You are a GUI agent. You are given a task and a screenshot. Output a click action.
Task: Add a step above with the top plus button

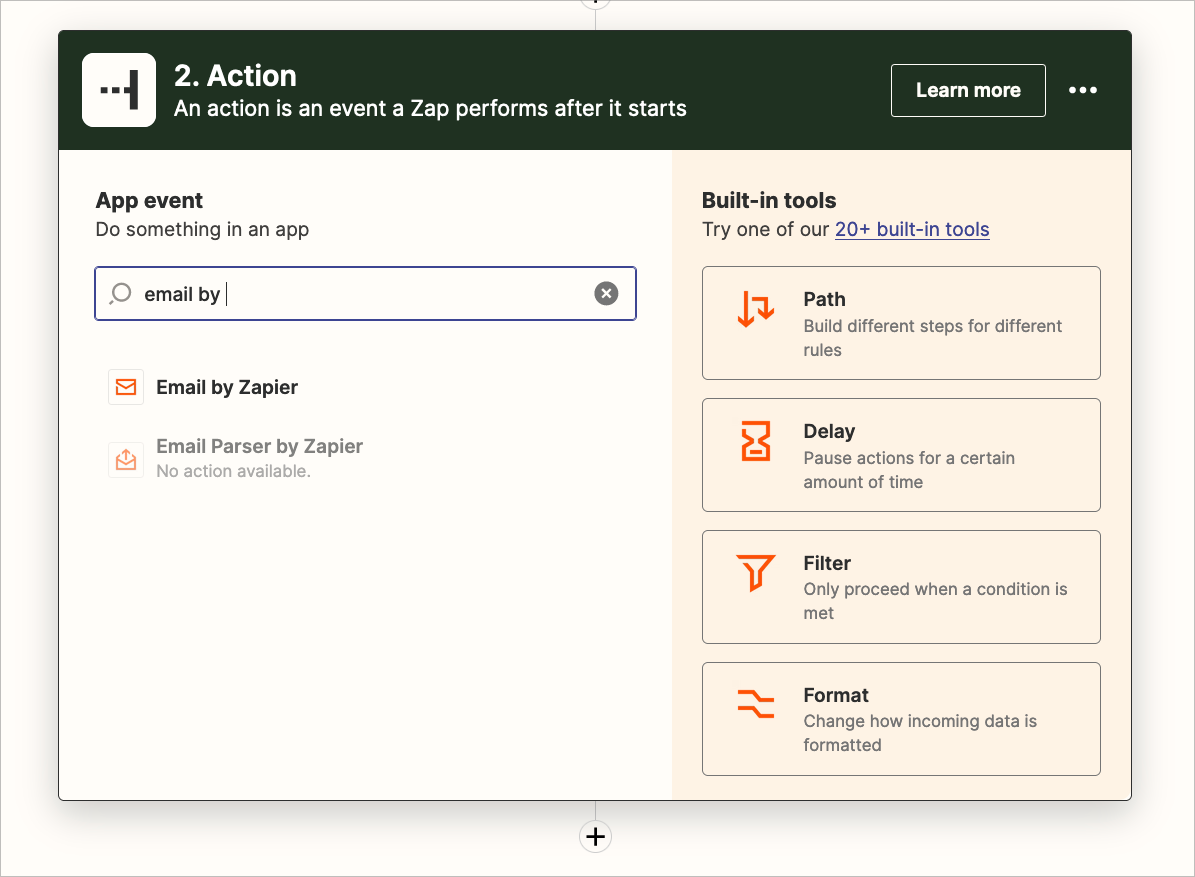[595, 4]
